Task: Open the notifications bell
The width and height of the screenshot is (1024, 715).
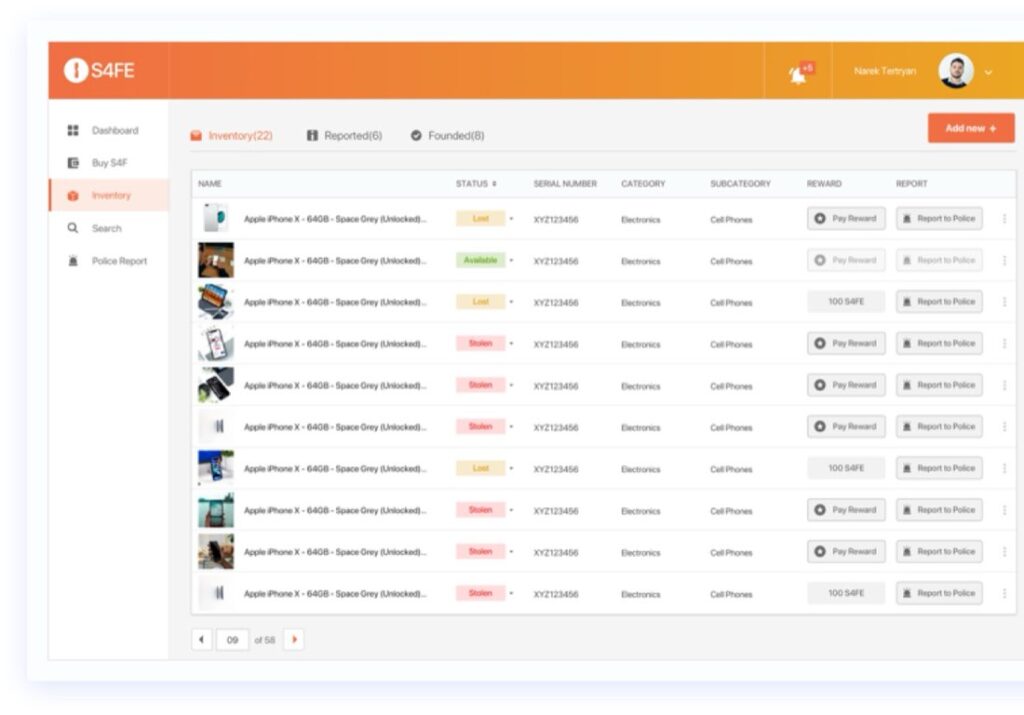Action: (x=797, y=74)
